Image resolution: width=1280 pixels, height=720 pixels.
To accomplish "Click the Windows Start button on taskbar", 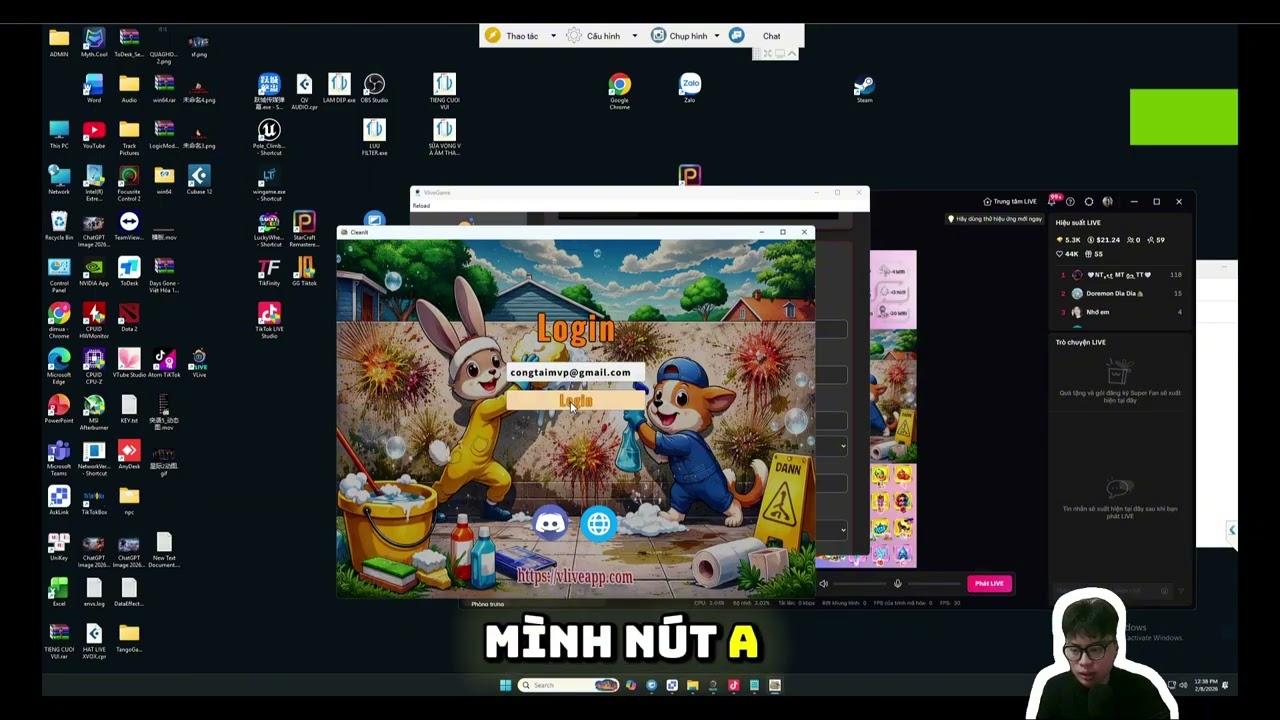I will (x=505, y=685).
